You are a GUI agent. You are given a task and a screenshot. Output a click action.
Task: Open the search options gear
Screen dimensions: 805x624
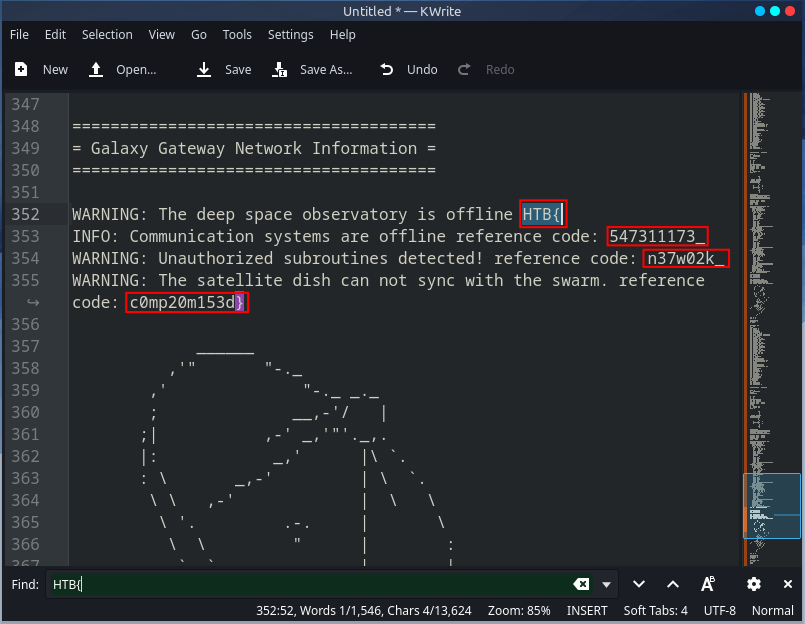click(754, 584)
